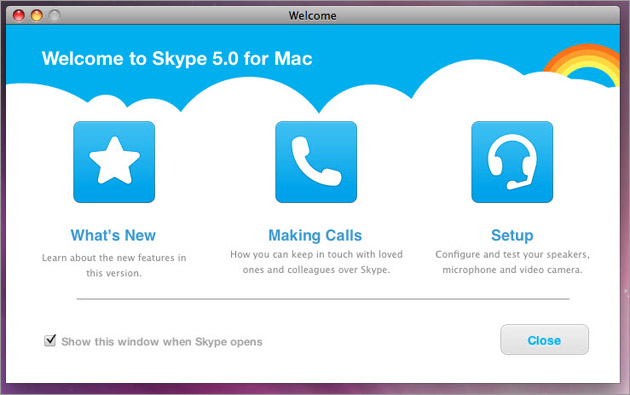Click 'Learn about the new features' description
The image size is (630, 395).
click(x=114, y=265)
